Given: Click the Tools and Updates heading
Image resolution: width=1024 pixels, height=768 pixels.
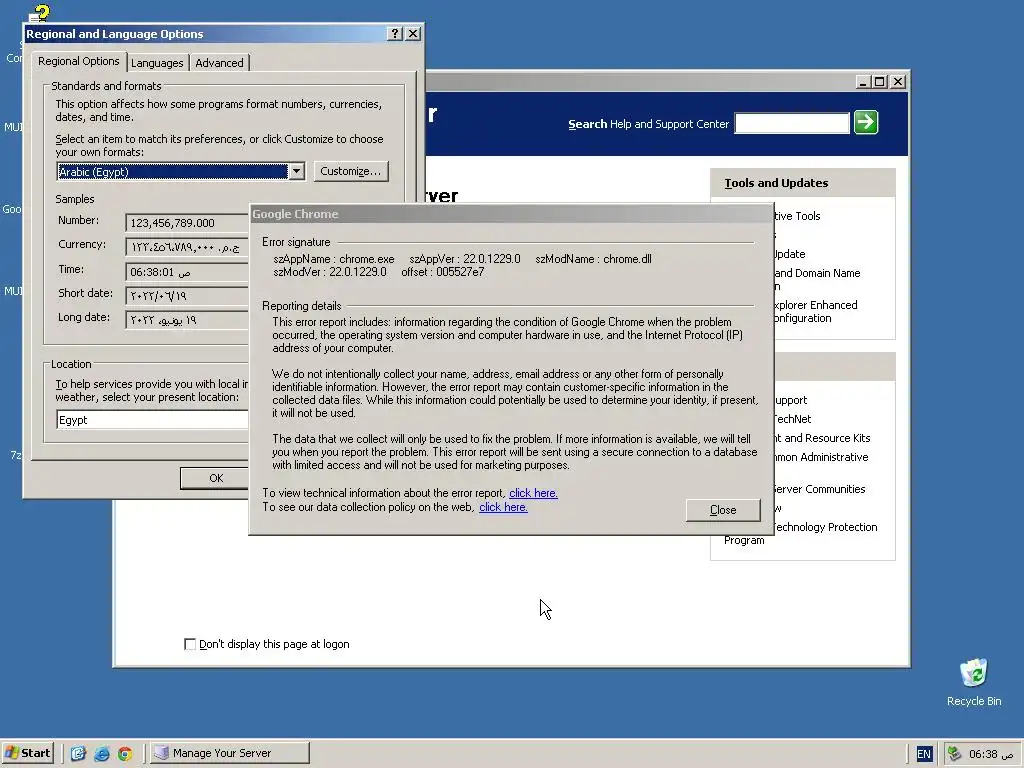Looking at the screenshot, I should [776, 183].
